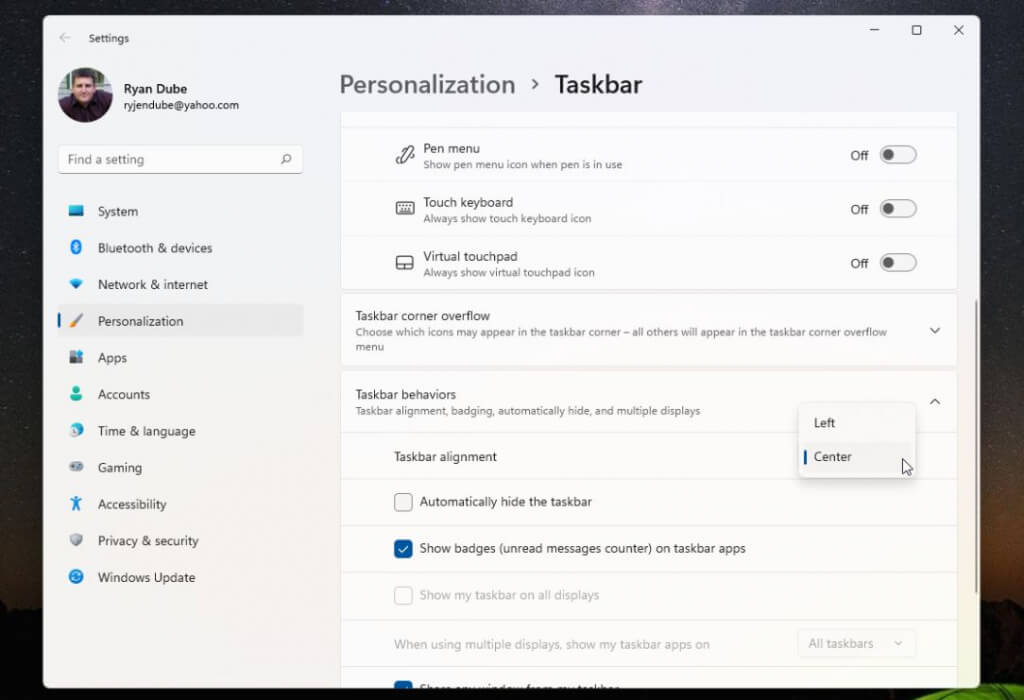Open Network & internet via its wifi icon
The height and width of the screenshot is (700, 1024).
coord(76,284)
